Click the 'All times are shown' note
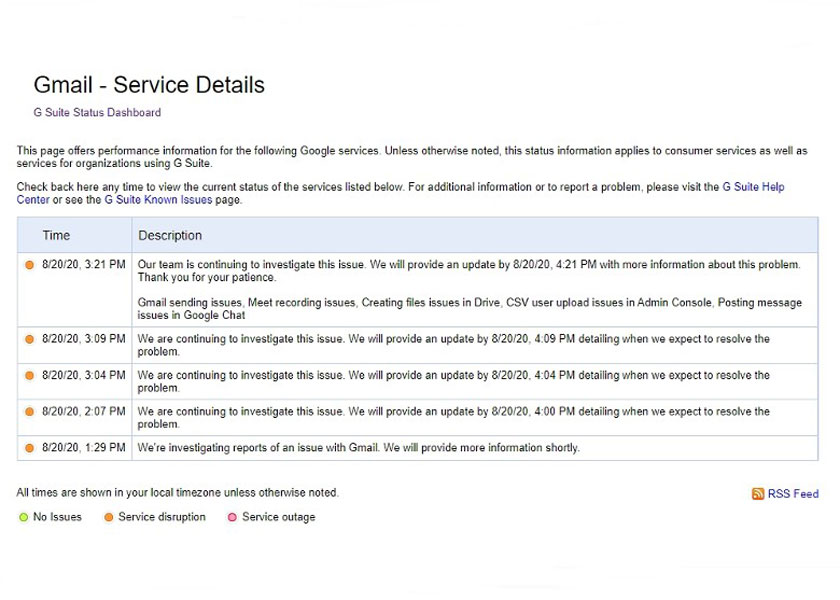This screenshot has height=600, width=840. tap(177, 492)
